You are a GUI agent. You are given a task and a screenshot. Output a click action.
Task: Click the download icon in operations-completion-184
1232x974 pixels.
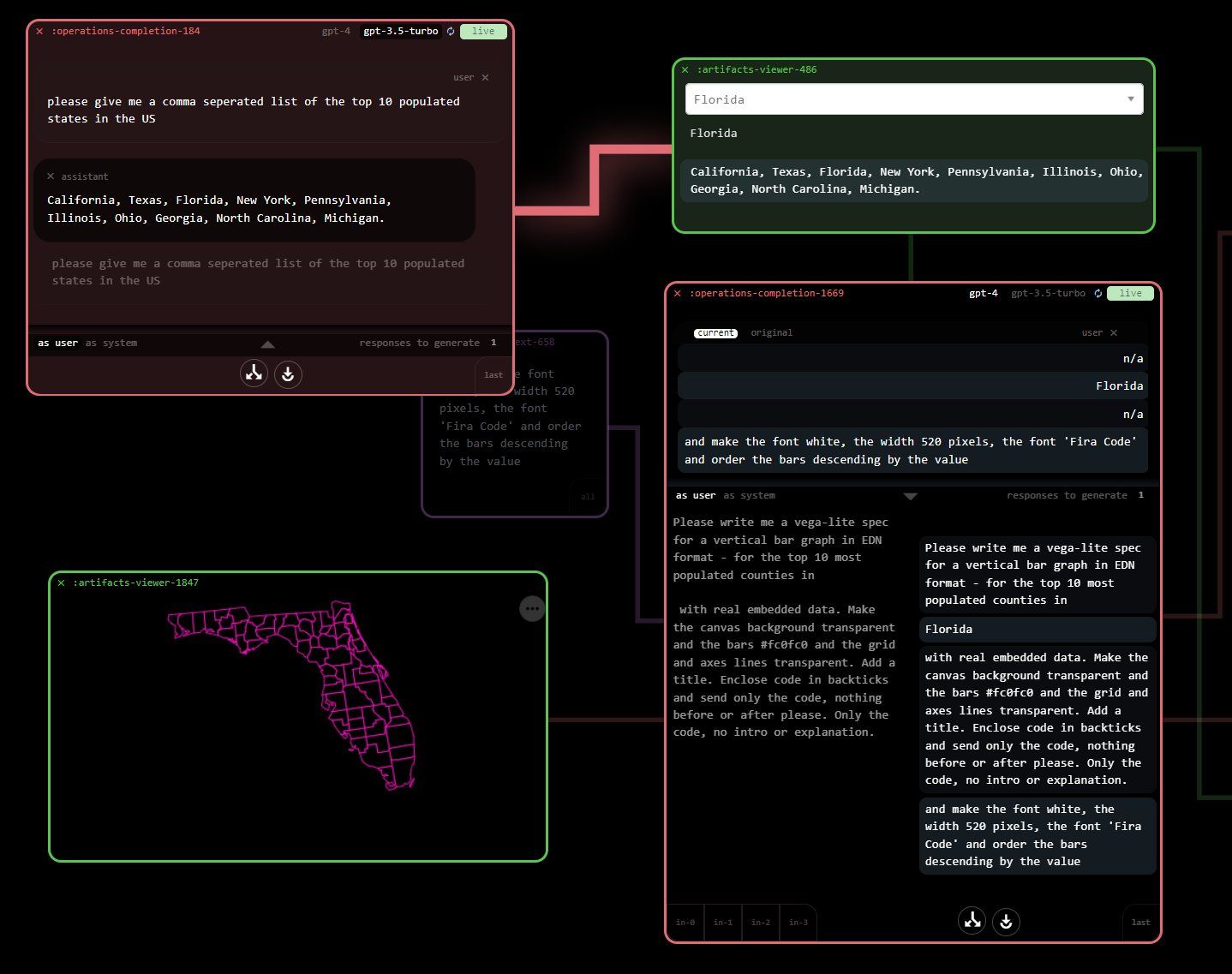pyautogui.click(x=288, y=374)
